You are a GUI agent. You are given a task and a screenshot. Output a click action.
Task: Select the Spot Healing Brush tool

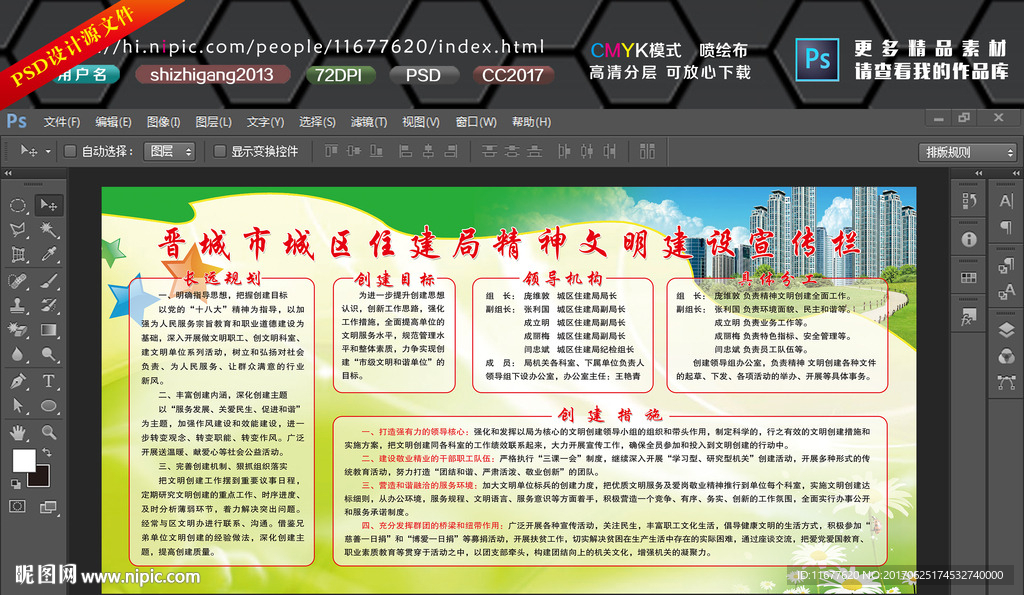click(x=18, y=281)
